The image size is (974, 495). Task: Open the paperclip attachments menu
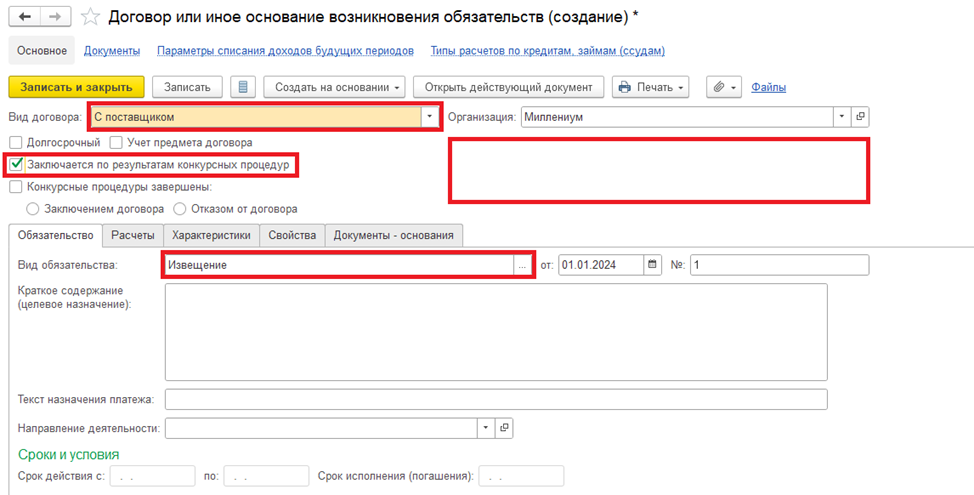724,87
